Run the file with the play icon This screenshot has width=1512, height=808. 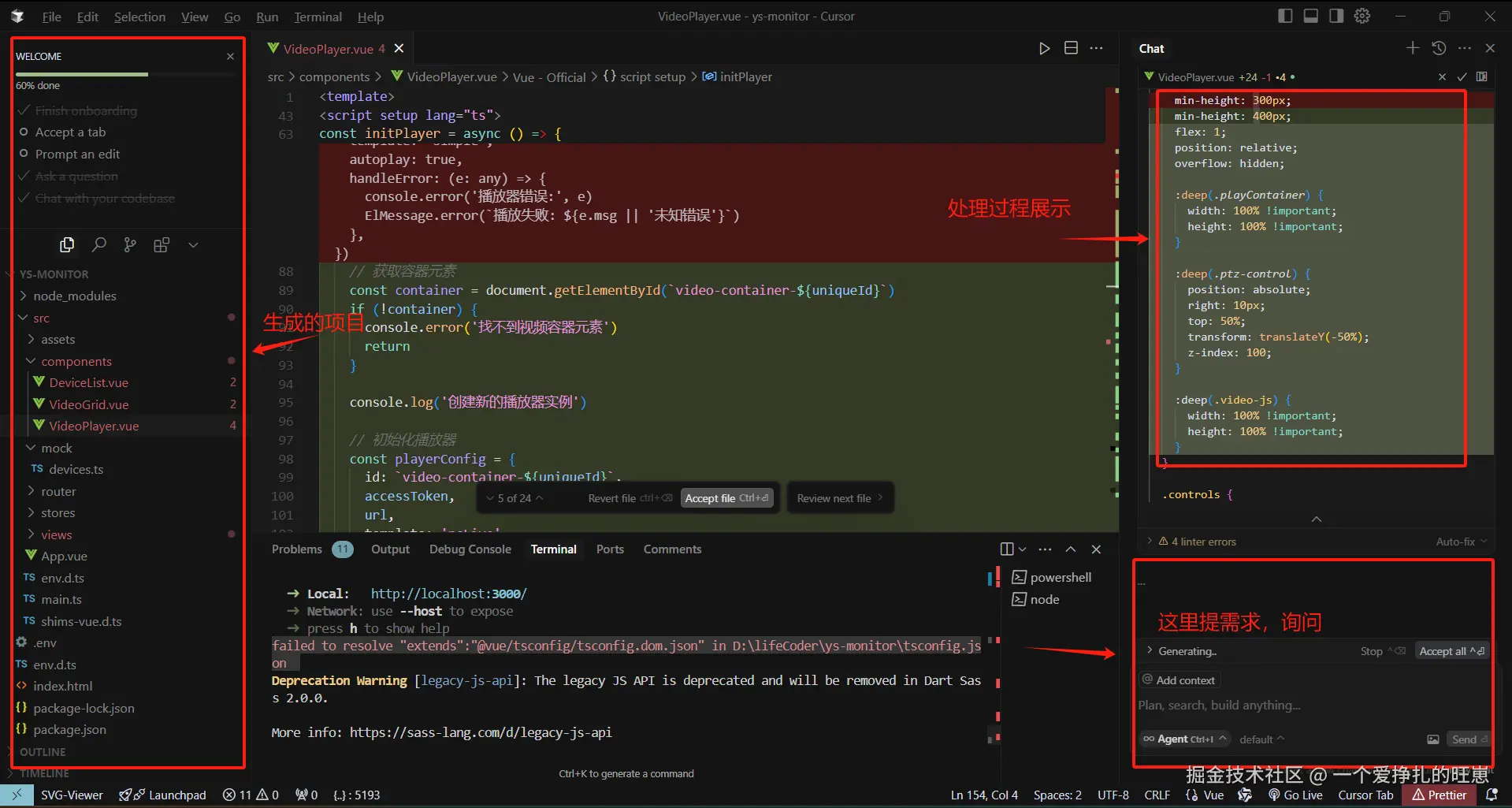(x=1045, y=49)
